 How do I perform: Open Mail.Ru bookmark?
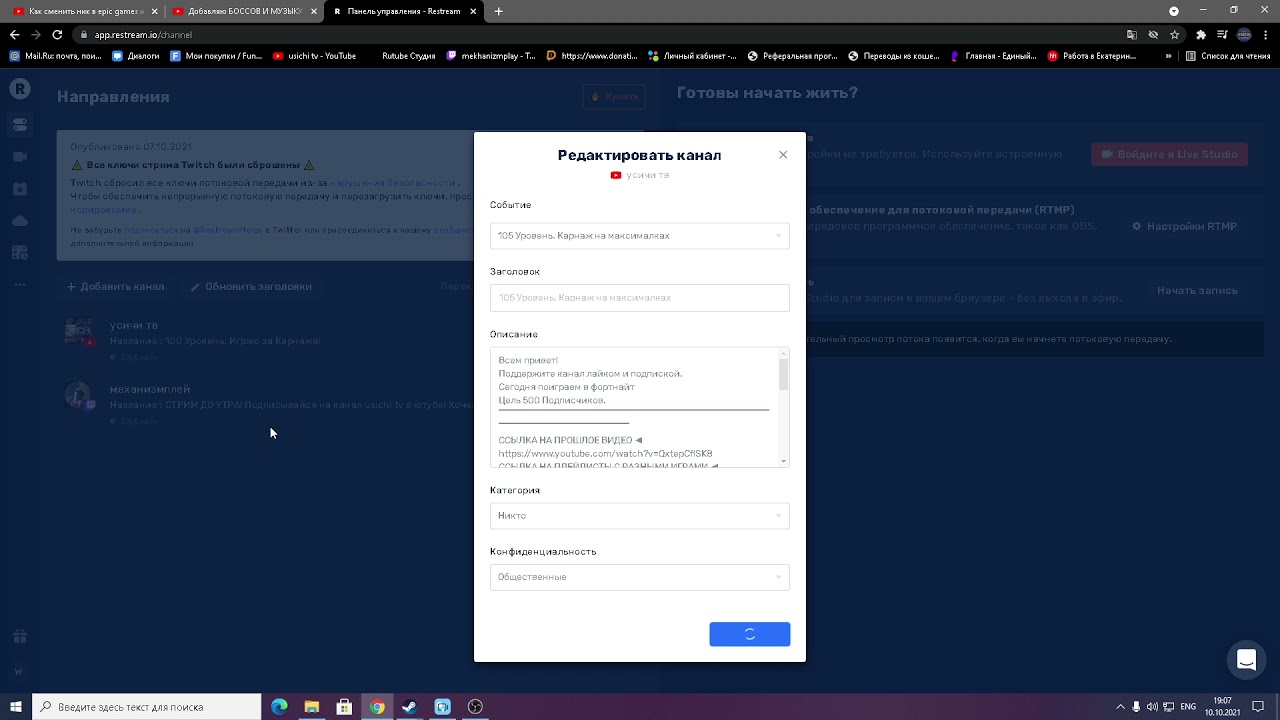(x=56, y=56)
